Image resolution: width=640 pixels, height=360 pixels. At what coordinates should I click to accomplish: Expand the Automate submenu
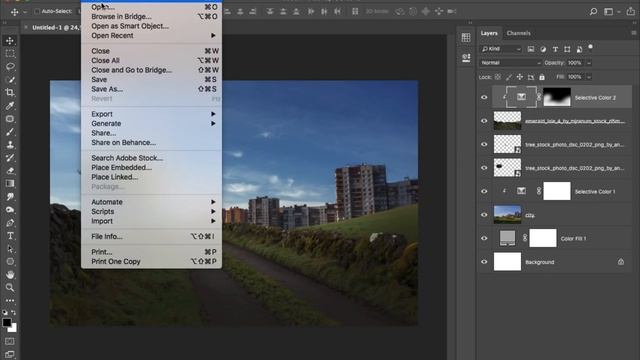[152, 202]
